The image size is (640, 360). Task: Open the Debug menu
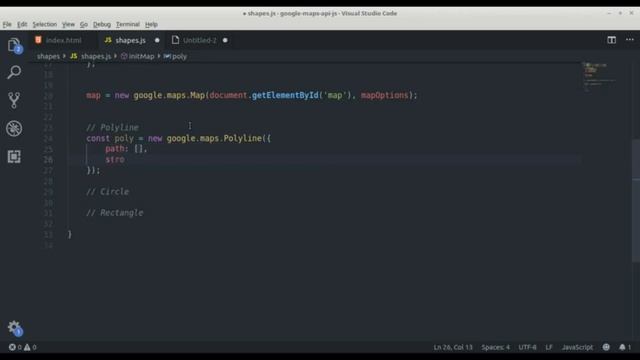[102, 24]
